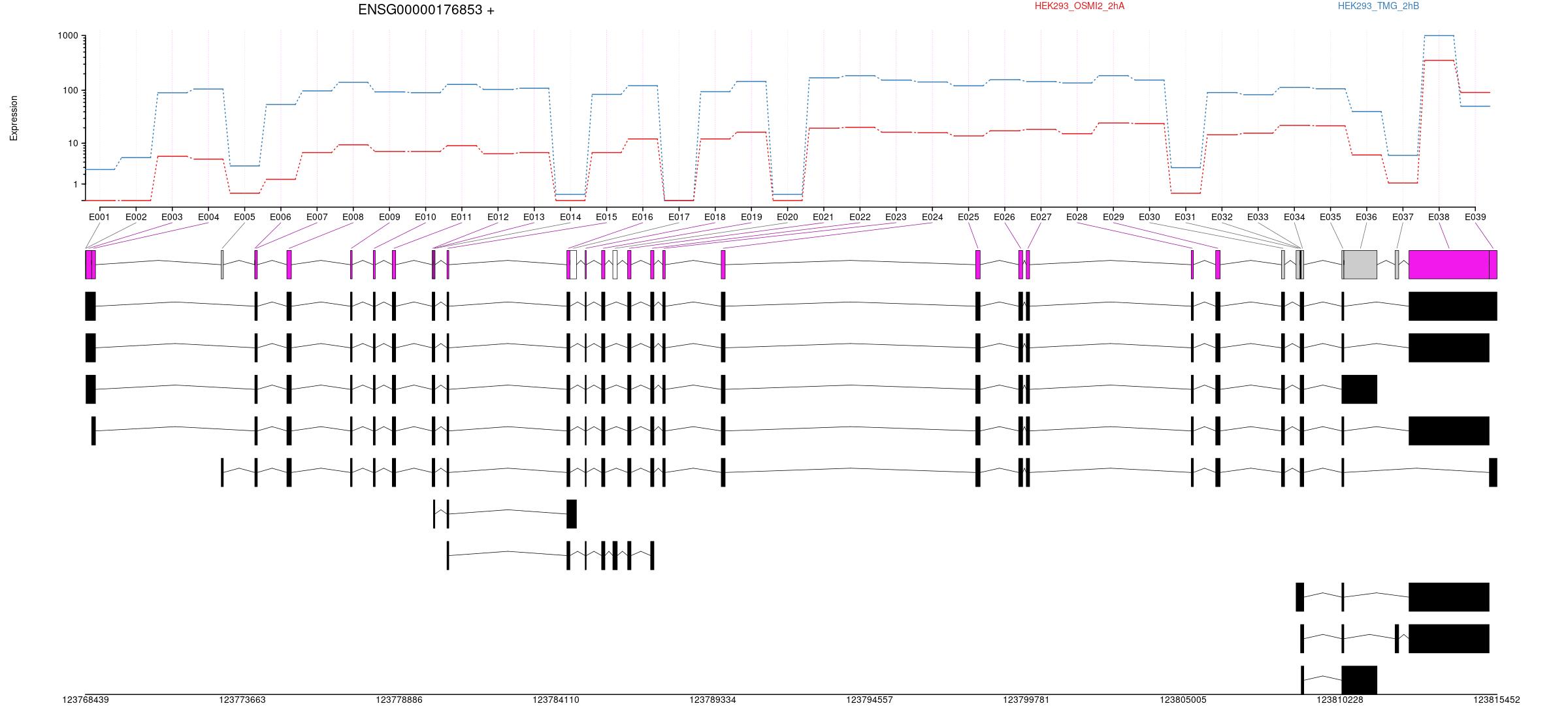This screenshot has width=1568, height=712.
Task: Click exon label E039
Action: click(x=1475, y=217)
